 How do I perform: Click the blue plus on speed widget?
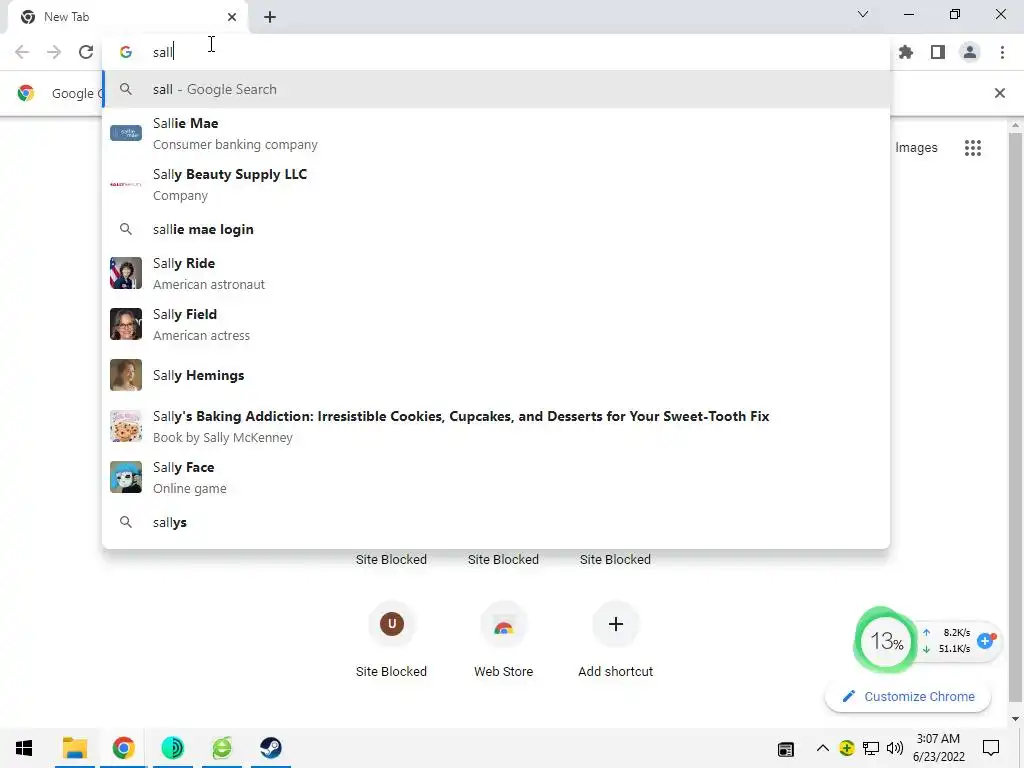985,641
